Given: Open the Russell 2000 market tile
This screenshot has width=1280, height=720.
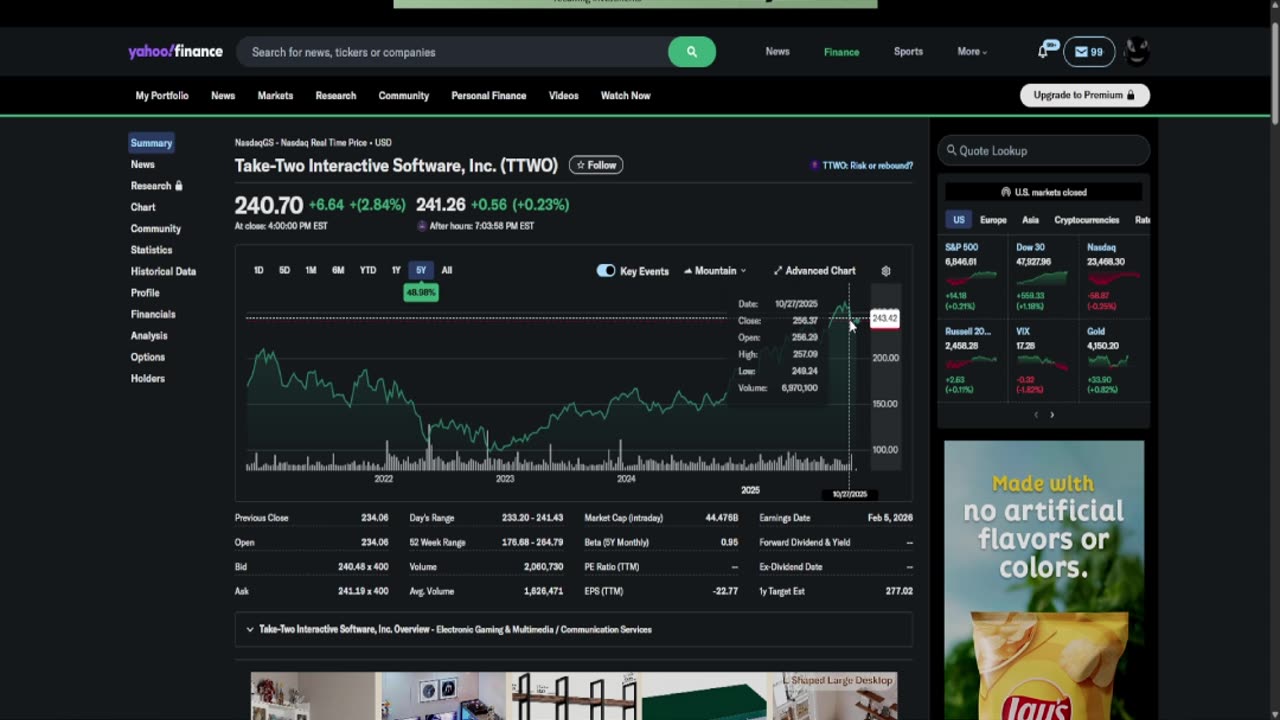Looking at the screenshot, I should point(972,361).
